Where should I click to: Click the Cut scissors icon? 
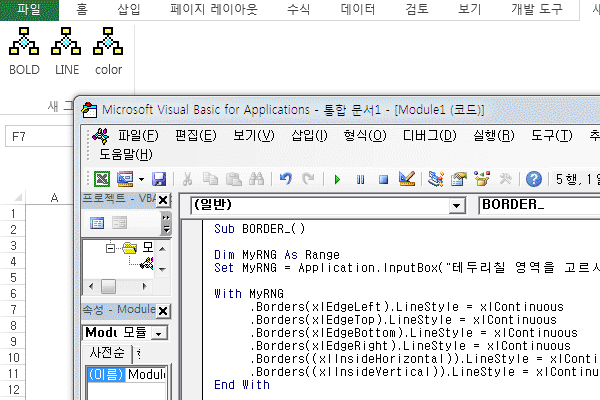coord(187,179)
